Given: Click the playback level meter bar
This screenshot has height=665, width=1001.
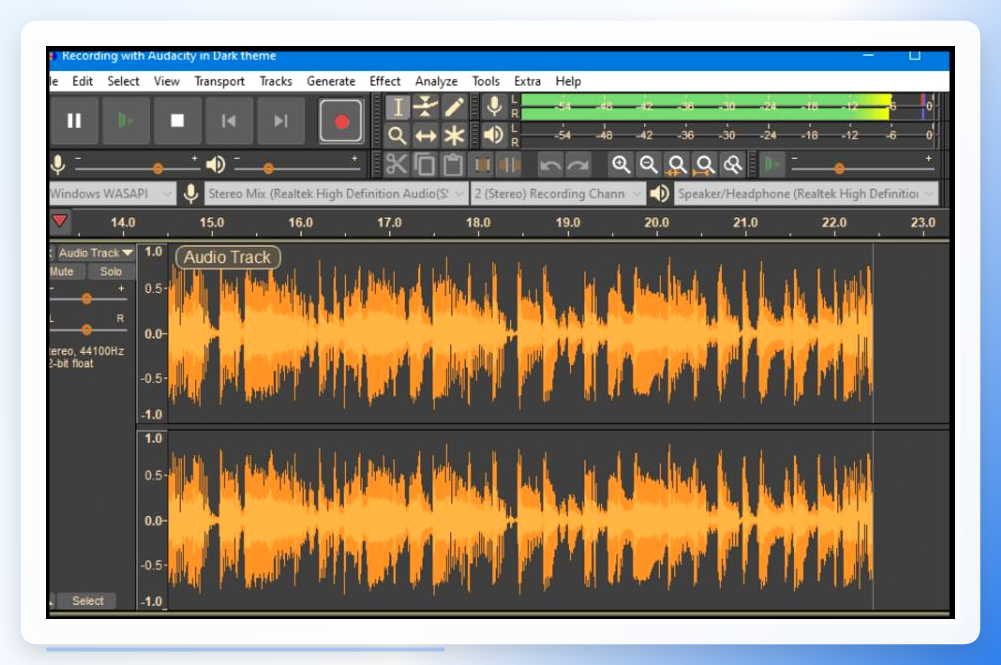Looking at the screenshot, I should point(729,135).
